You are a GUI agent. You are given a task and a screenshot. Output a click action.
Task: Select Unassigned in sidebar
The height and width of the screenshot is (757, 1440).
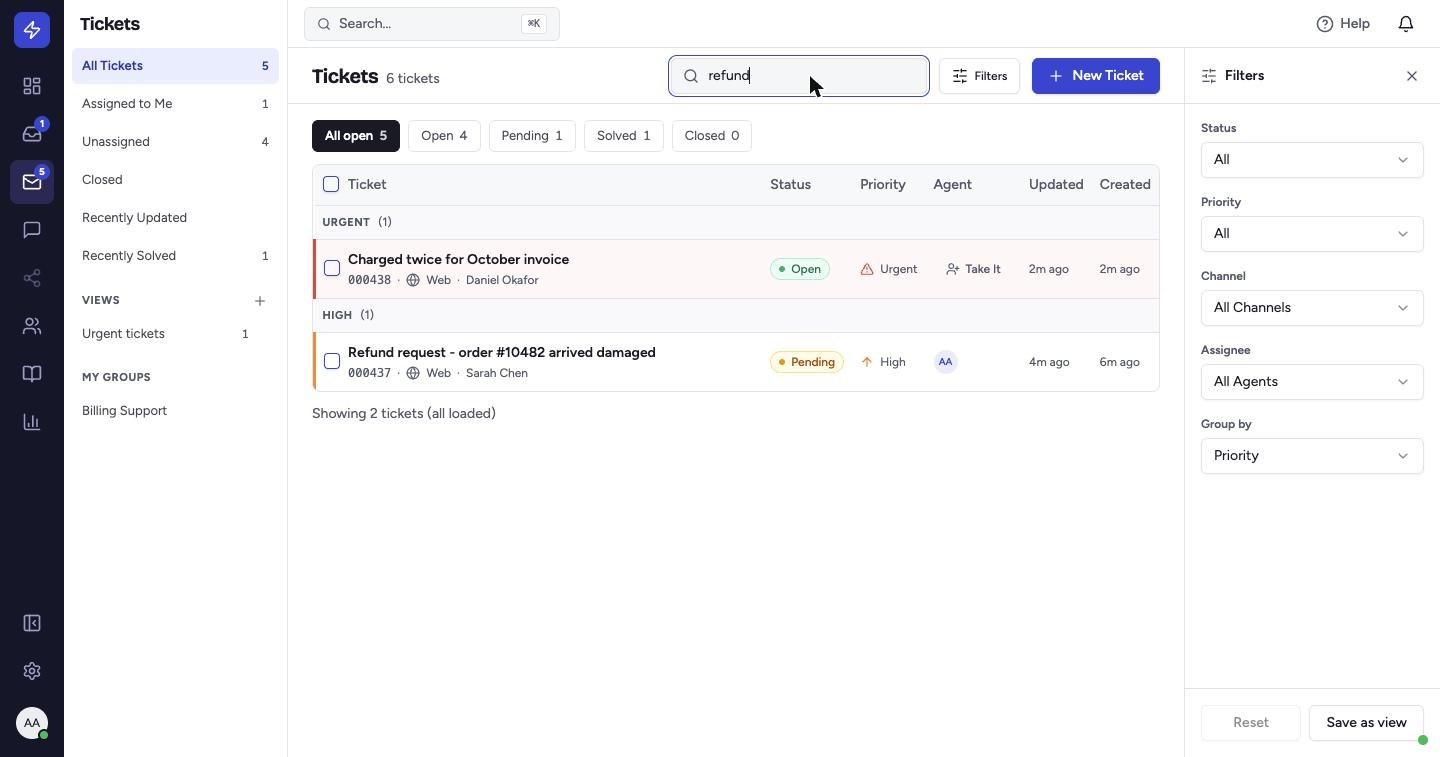point(175,142)
